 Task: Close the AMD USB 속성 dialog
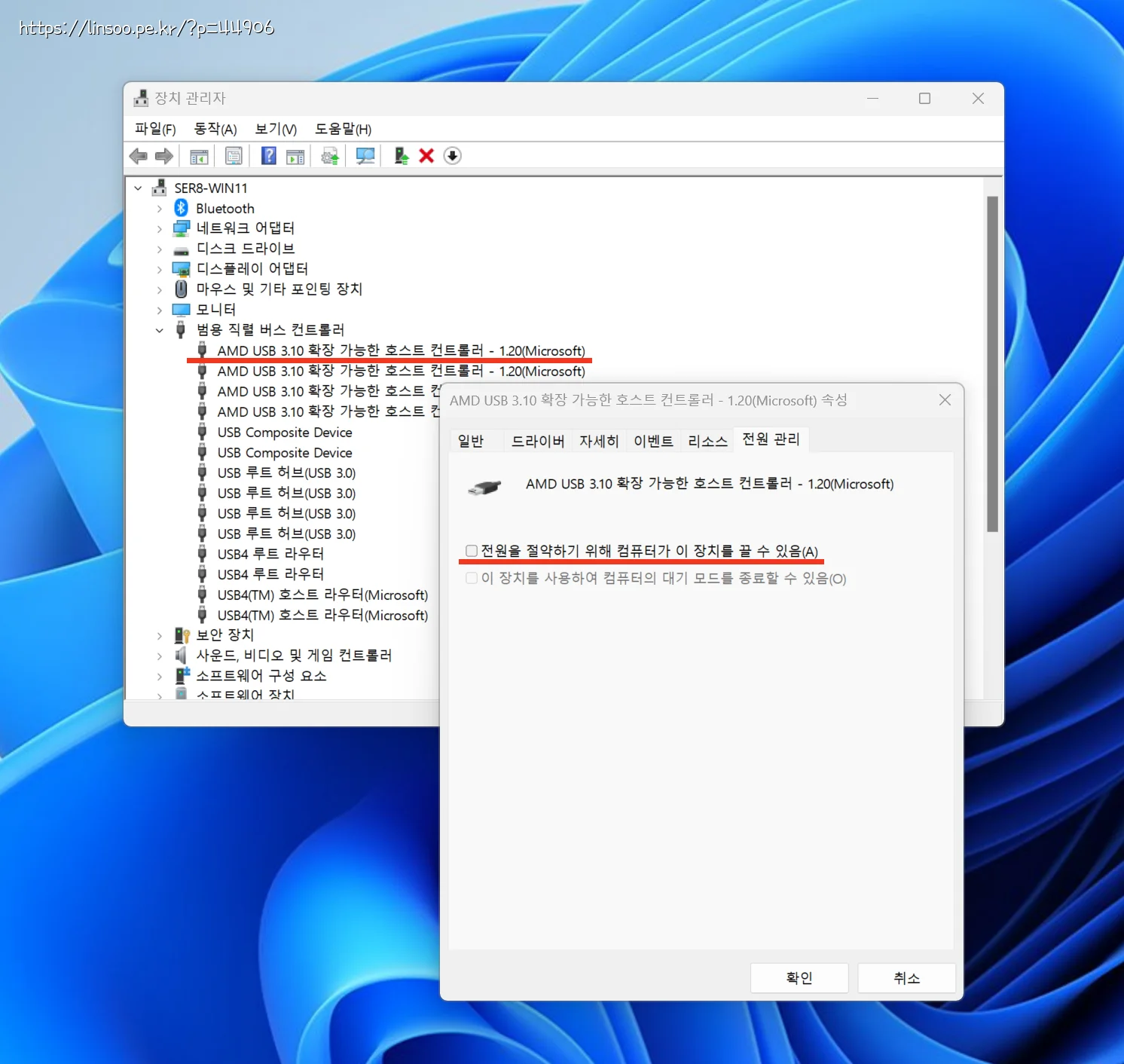(x=945, y=400)
